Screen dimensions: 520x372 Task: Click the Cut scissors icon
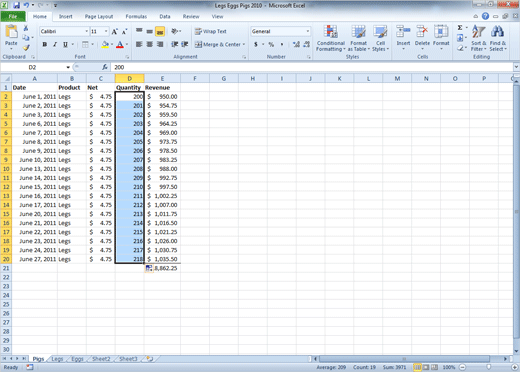click(26, 28)
